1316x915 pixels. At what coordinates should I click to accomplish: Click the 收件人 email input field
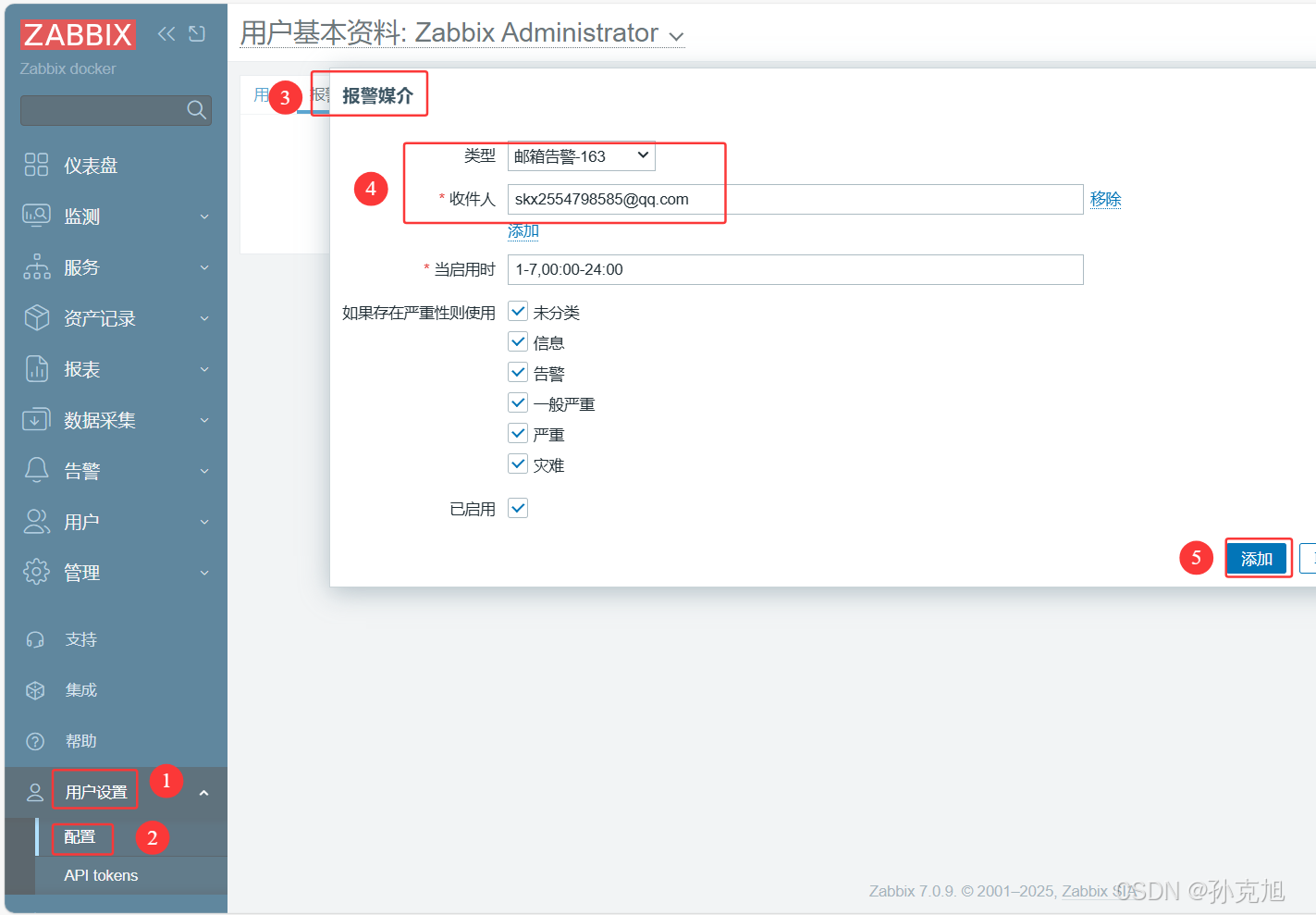[795, 199]
